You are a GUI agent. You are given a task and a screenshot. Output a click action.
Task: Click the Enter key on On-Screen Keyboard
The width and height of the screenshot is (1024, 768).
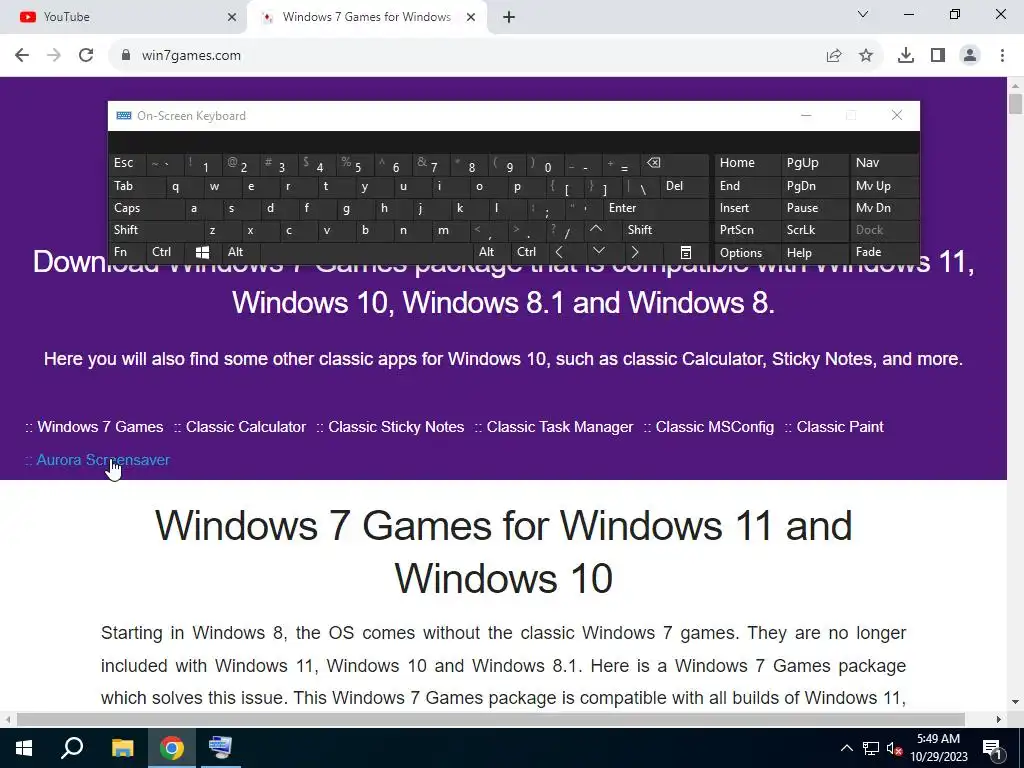(x=656, y=208)
